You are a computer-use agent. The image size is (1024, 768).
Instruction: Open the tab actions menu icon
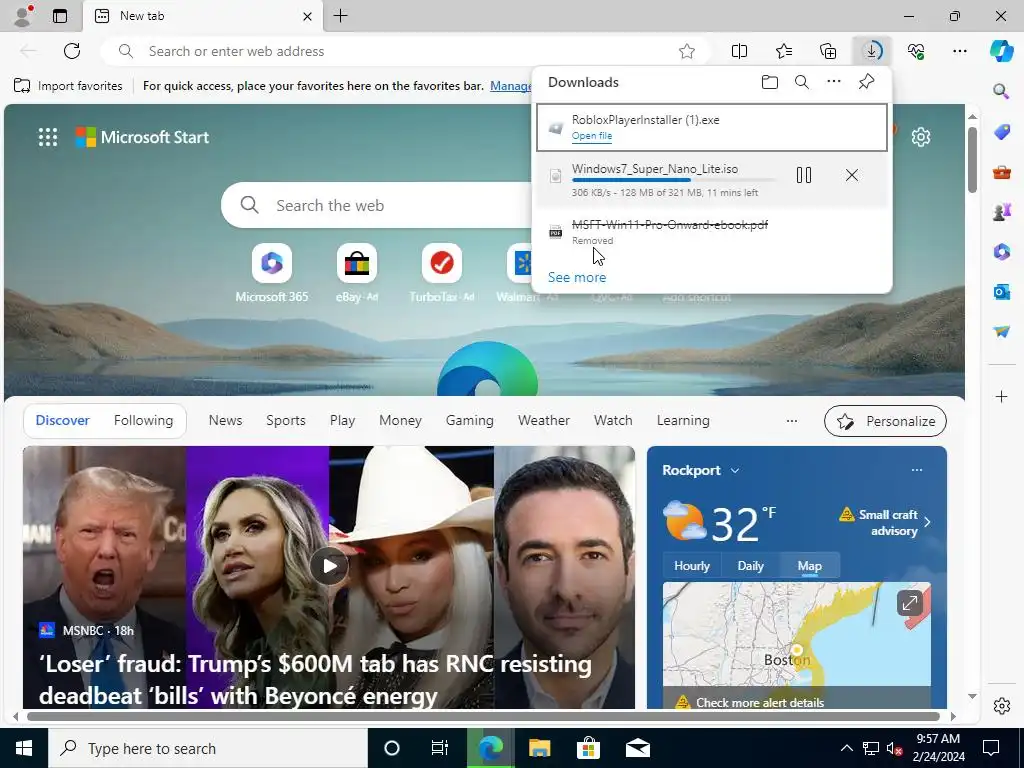coord(60,16)
